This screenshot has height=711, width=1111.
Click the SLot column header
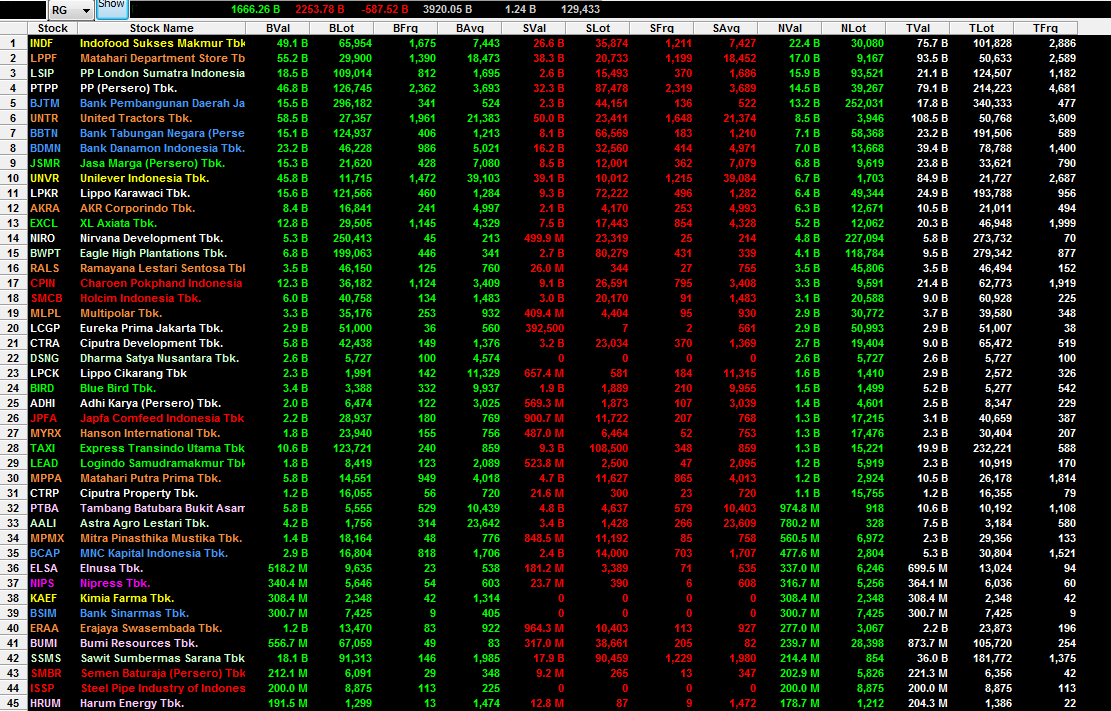tap(597, 28)
